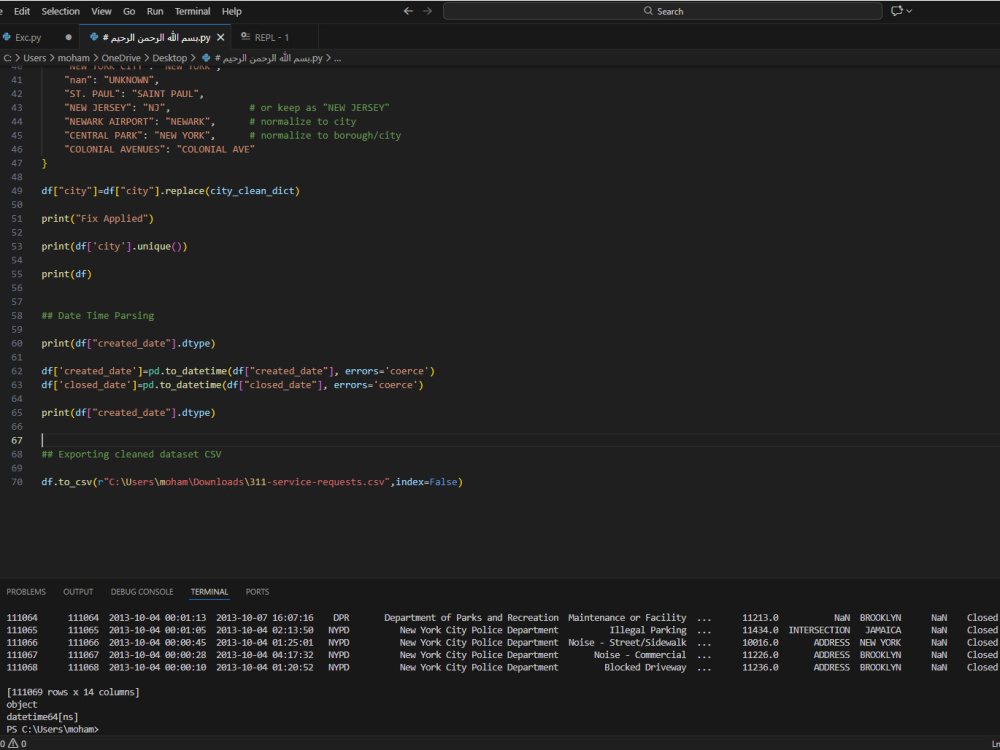Click the 'PS C:\Users\moham>' terminal prompt
This screenshot has width=1000, height=750.
pos(52,730)
